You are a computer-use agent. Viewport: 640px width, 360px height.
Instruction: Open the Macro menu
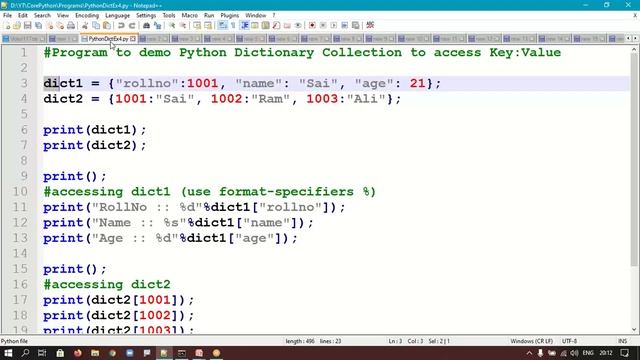[x=189, y=16]
